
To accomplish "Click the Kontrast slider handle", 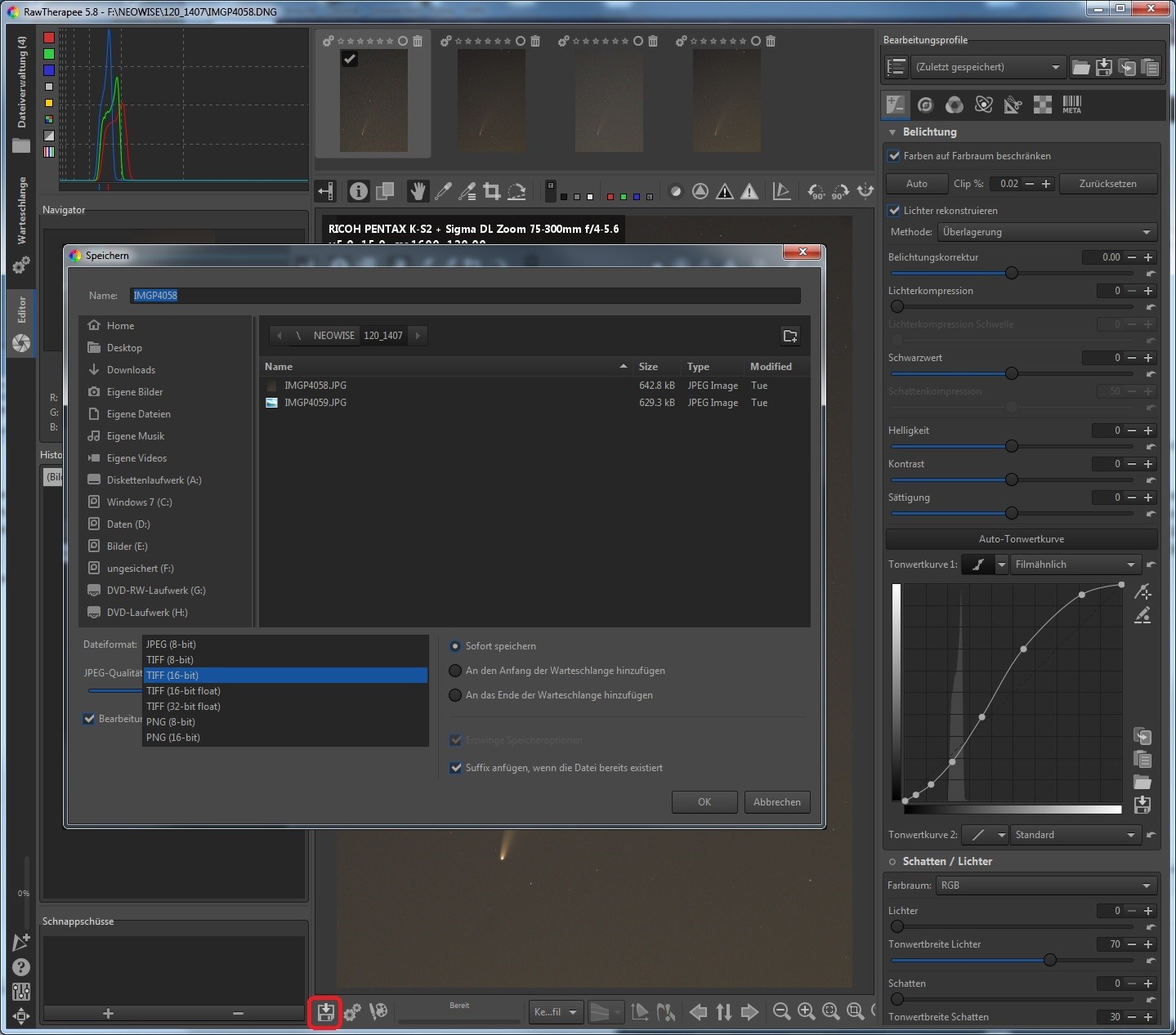I will point(1012,480).
